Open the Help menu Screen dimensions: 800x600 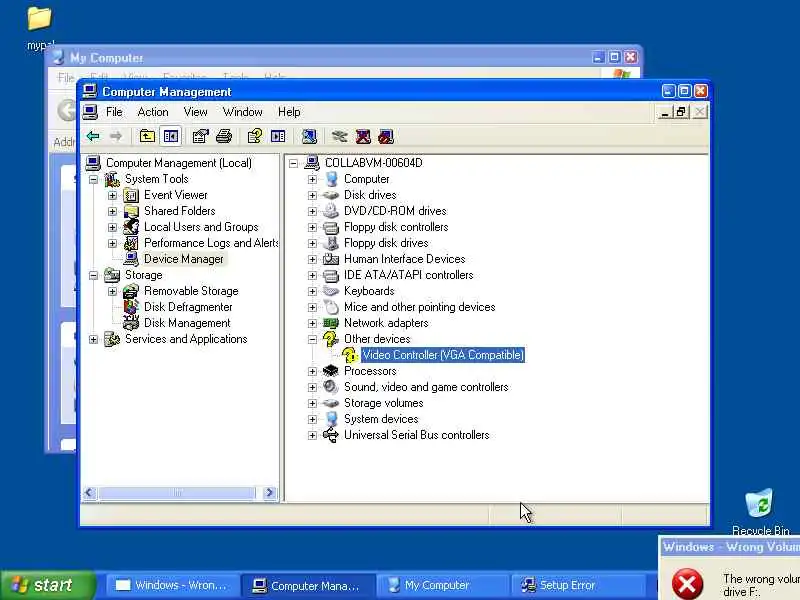tap(289, 112)
